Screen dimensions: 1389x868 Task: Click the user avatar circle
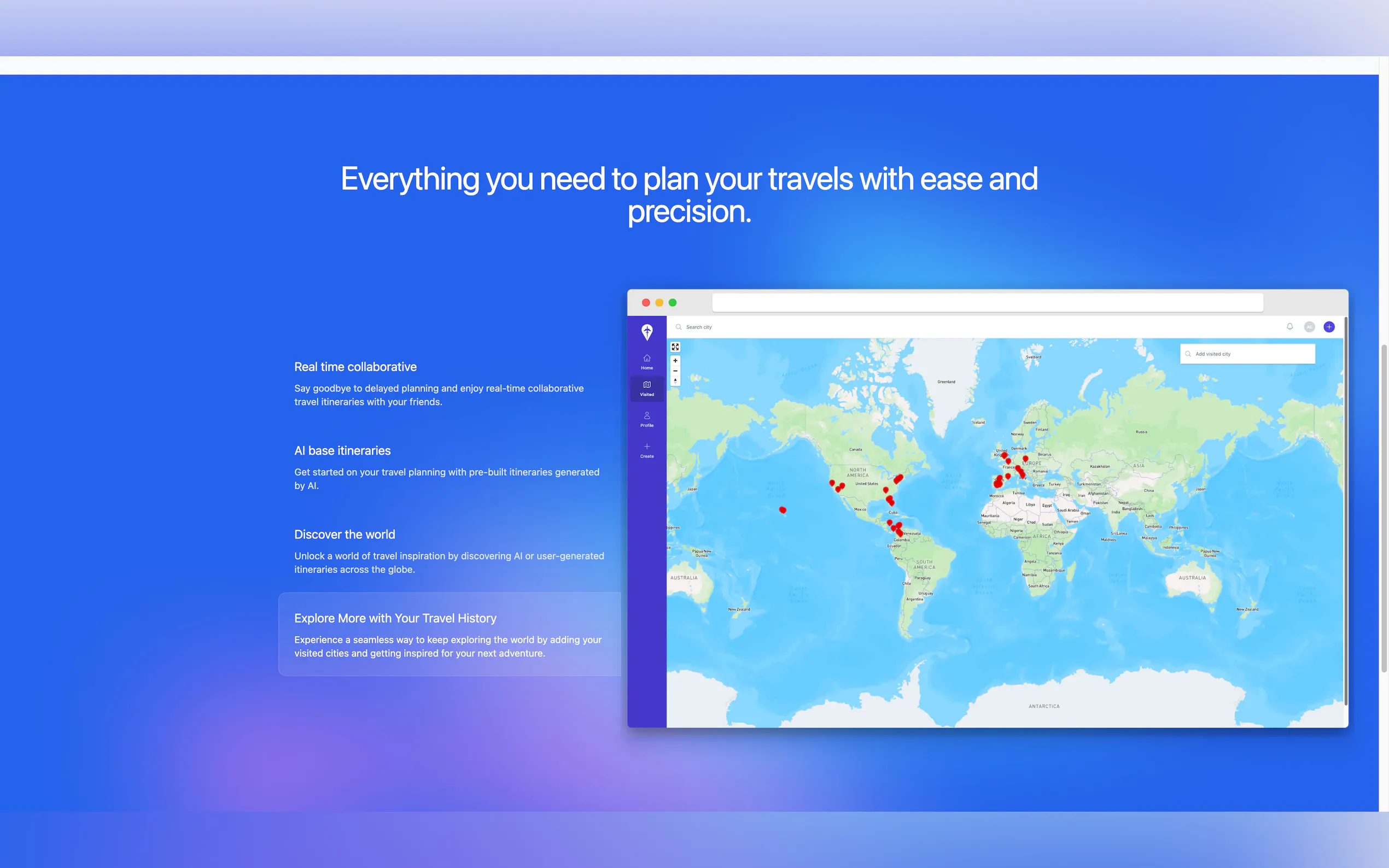[1309, 327]
